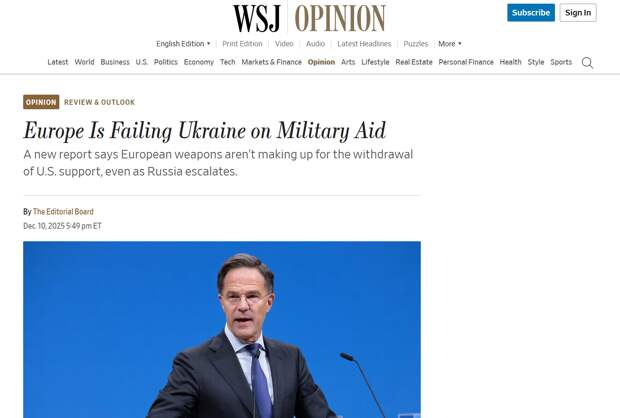Open the Print Edition link
Screen dimensions: 620x418
coord(242,44)
